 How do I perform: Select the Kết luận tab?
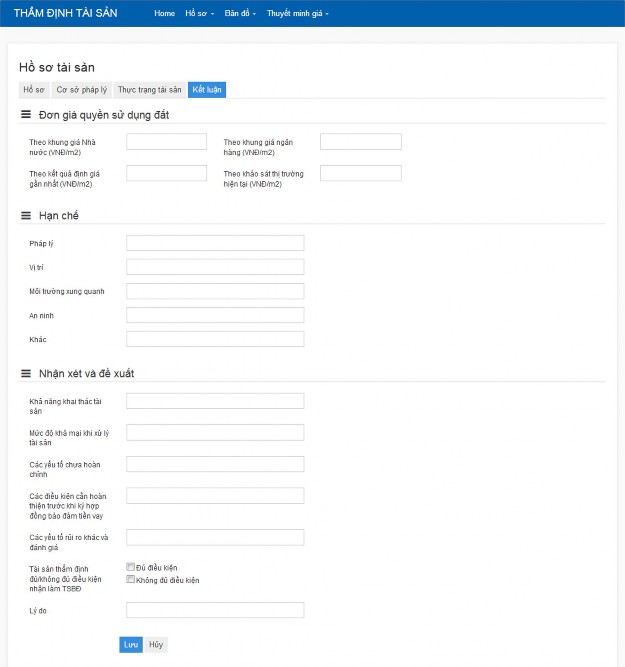(207, 90)
